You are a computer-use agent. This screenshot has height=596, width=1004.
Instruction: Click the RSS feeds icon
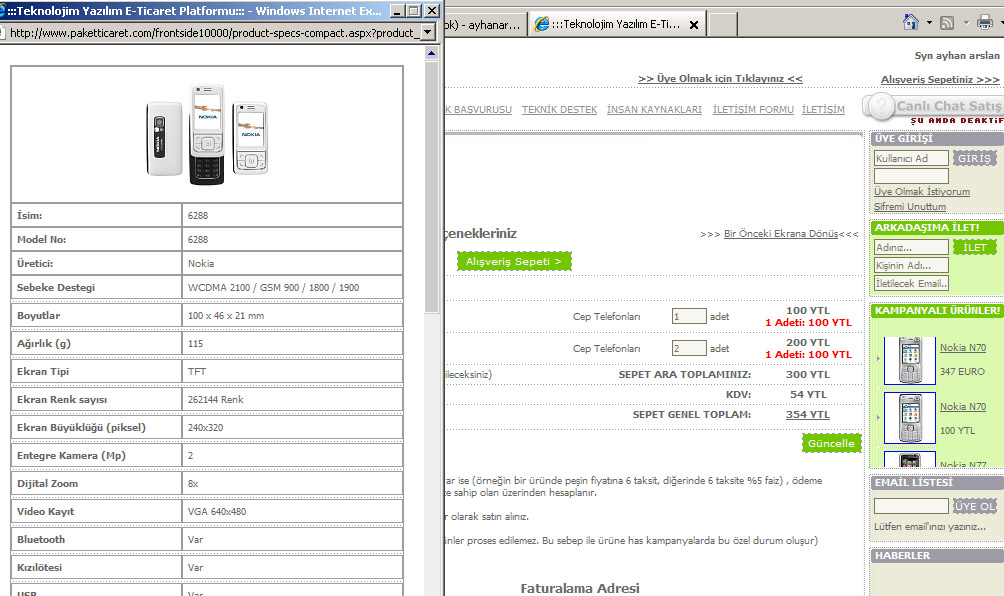[946, 22]
